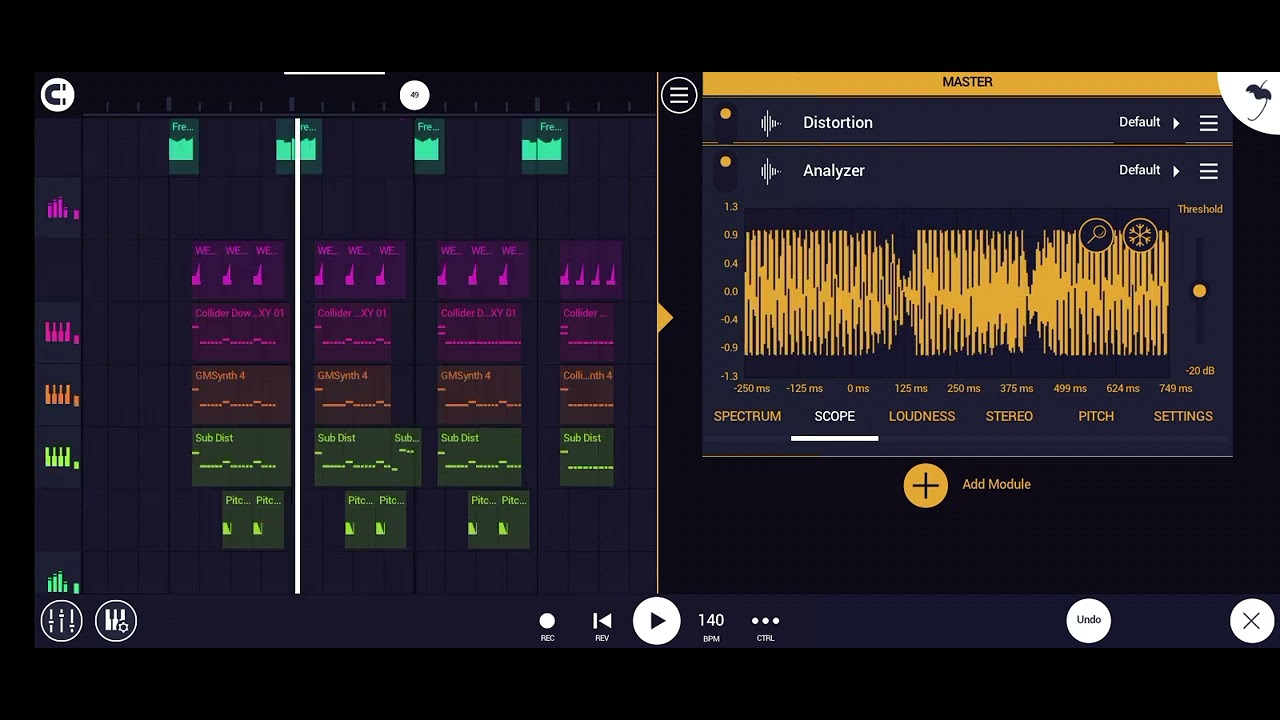Select the magenta drum track icon

click(61, 208)
